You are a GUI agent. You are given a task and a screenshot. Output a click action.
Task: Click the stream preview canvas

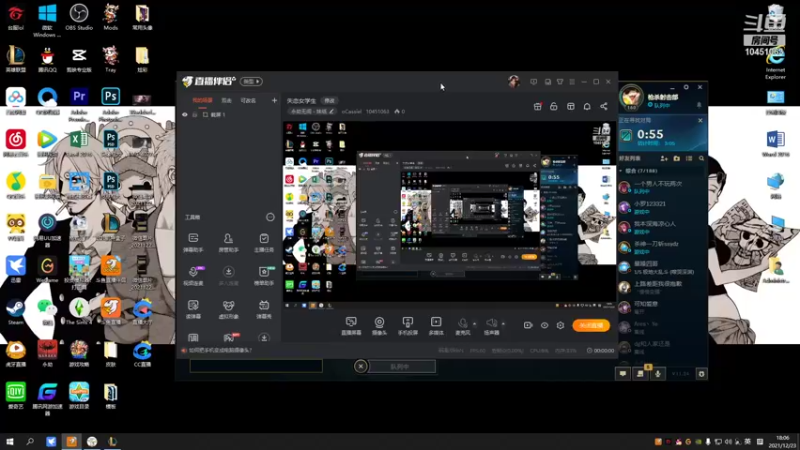click(x=449, y=215)
